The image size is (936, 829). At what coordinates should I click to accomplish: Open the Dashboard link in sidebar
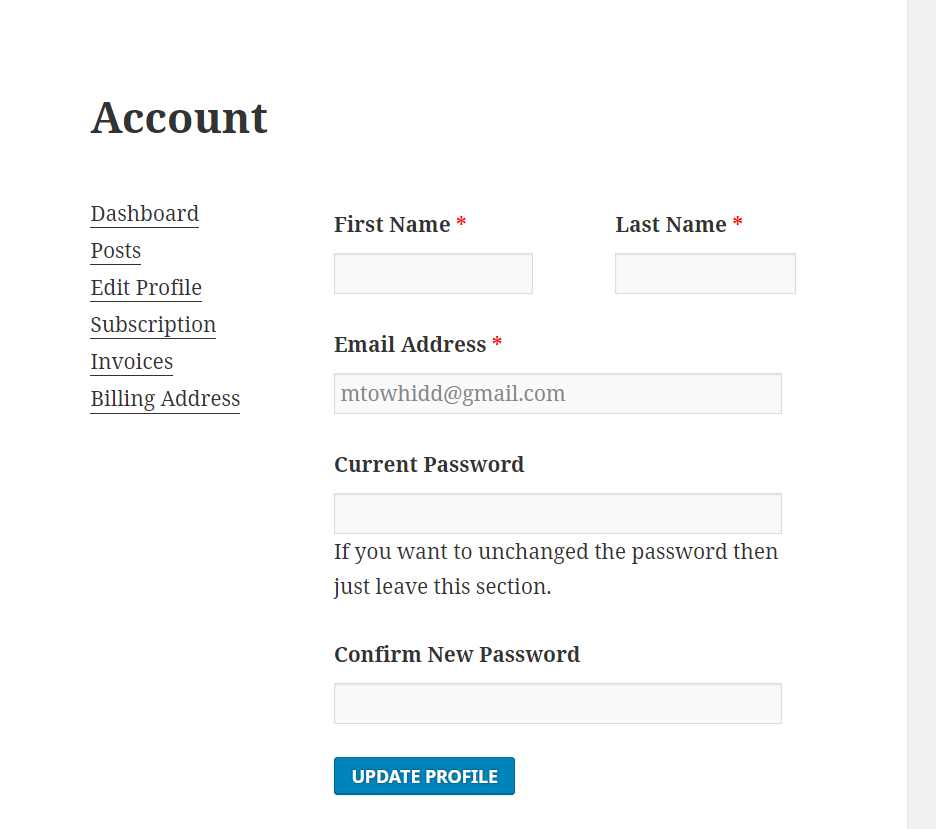tap(144, 214)
